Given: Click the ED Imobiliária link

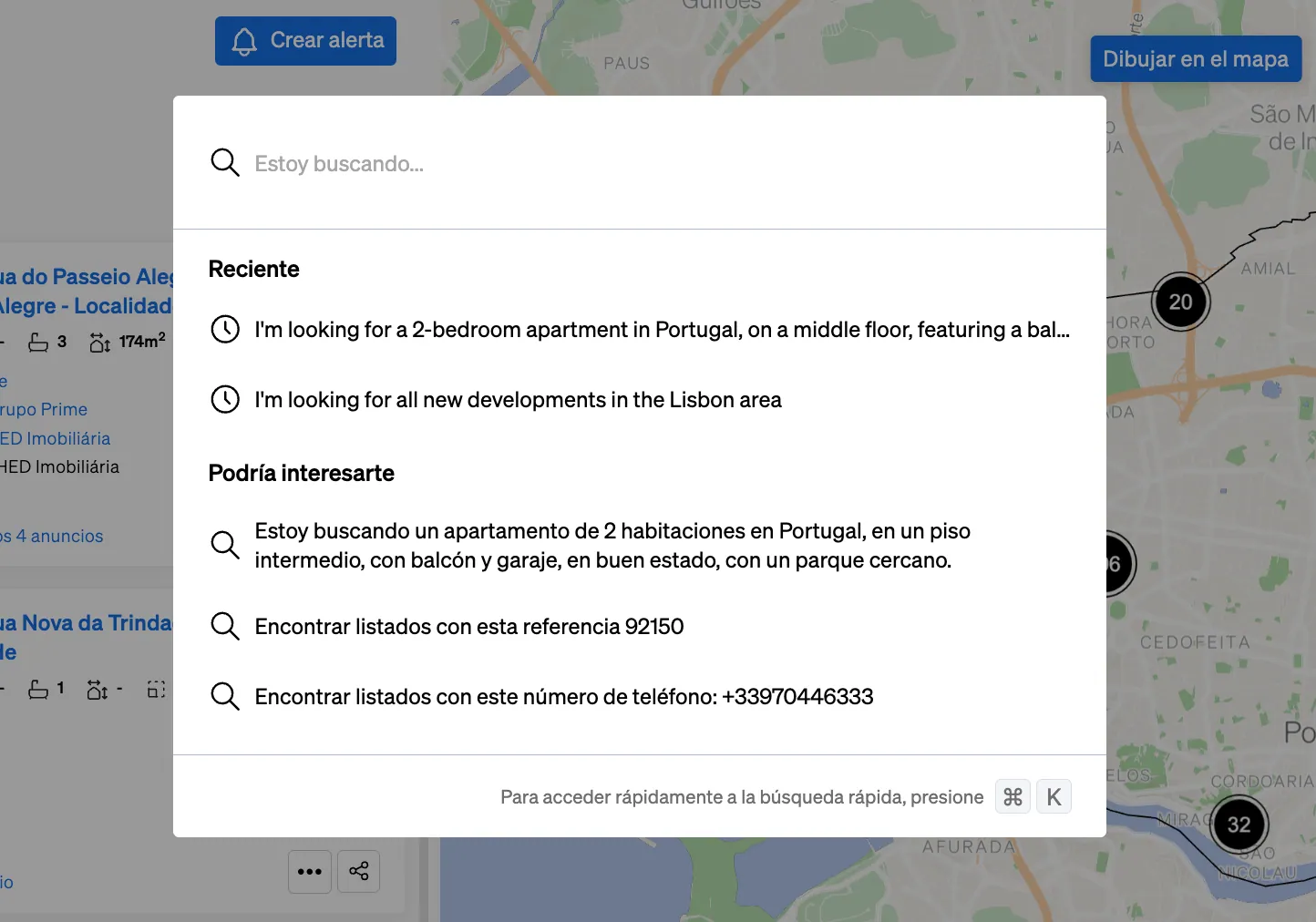Looking at the screenshot, I should [55, 438].
